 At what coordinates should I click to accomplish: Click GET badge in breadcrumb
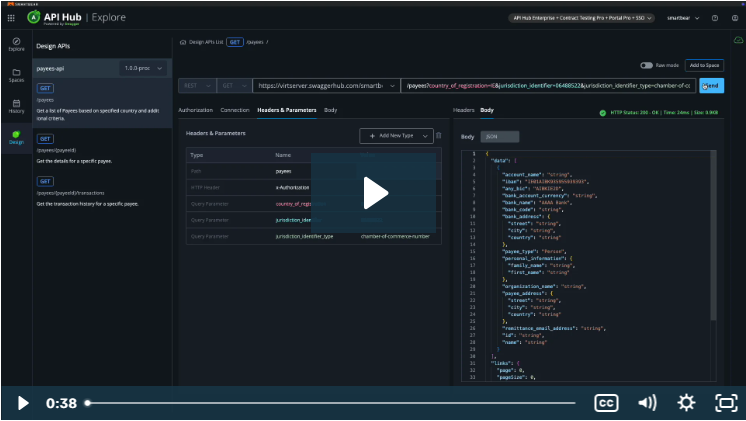(235, 42)
